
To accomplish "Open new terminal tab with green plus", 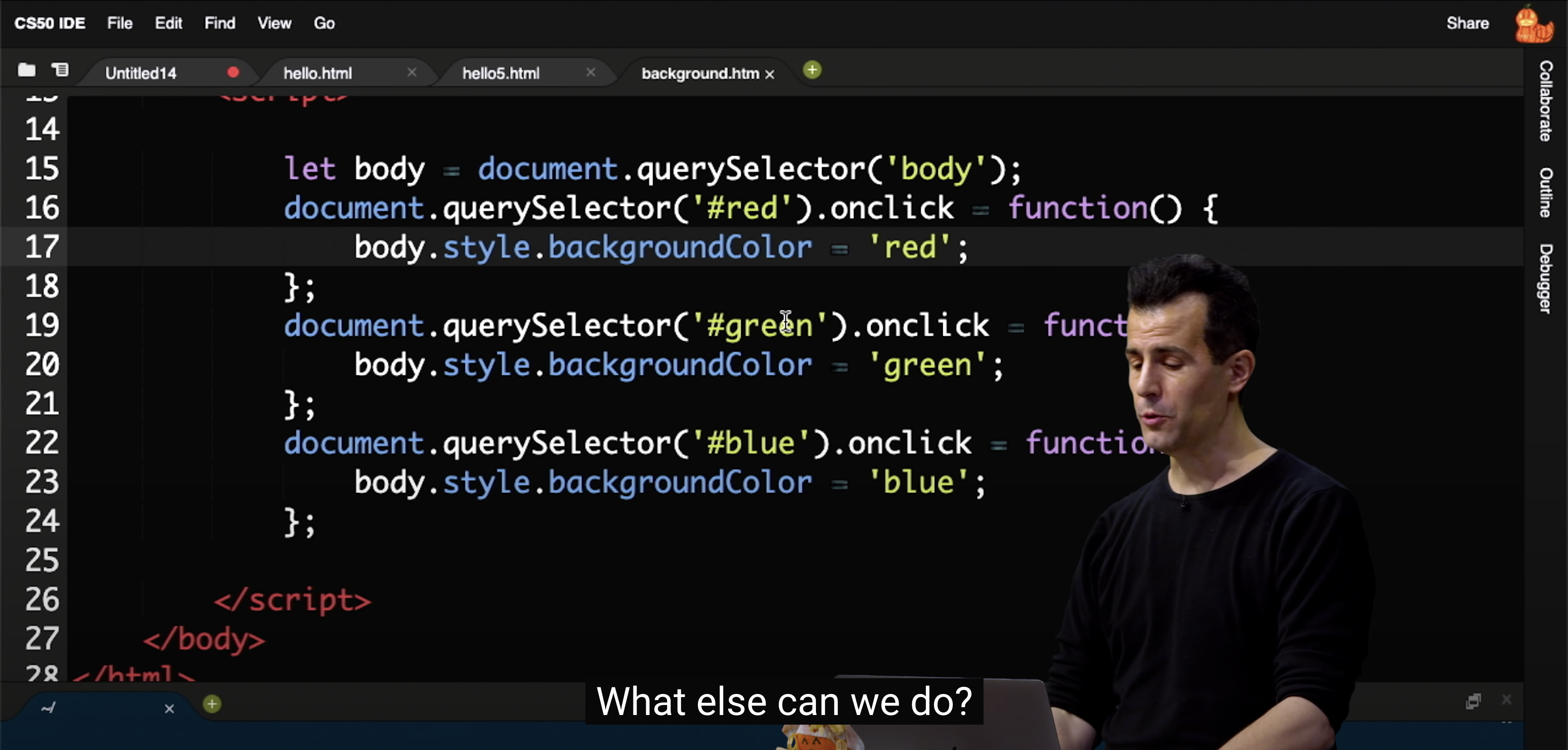I will (x=212, y=705).
